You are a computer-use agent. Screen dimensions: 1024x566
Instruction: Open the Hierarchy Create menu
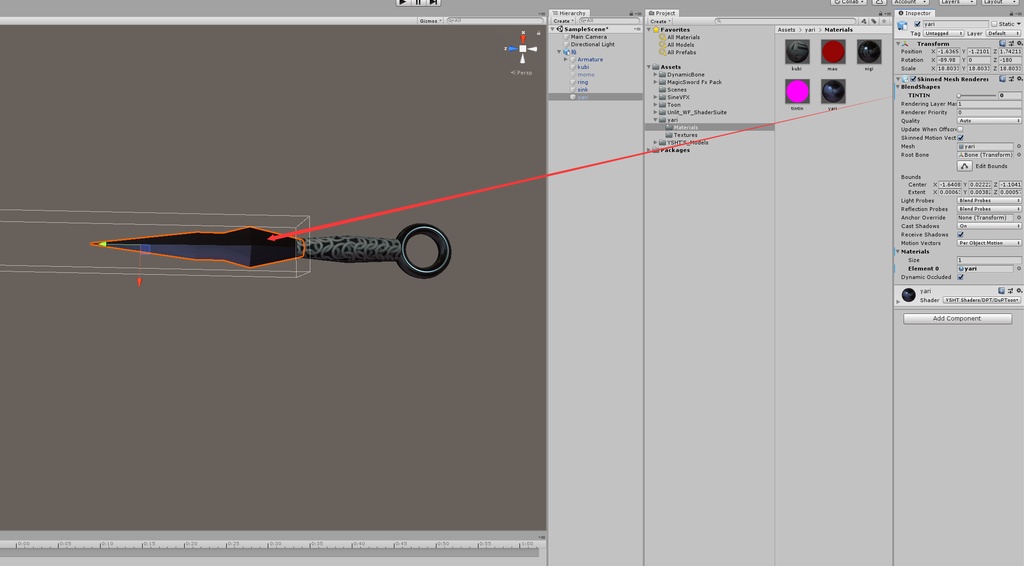562,21
